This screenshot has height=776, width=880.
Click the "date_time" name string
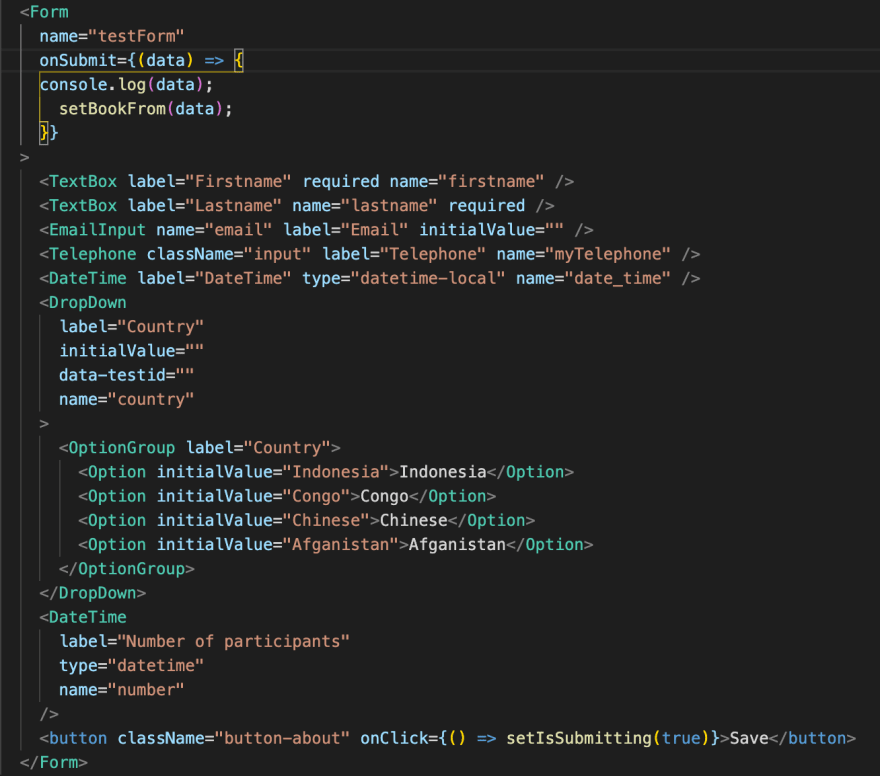(618, 278)
